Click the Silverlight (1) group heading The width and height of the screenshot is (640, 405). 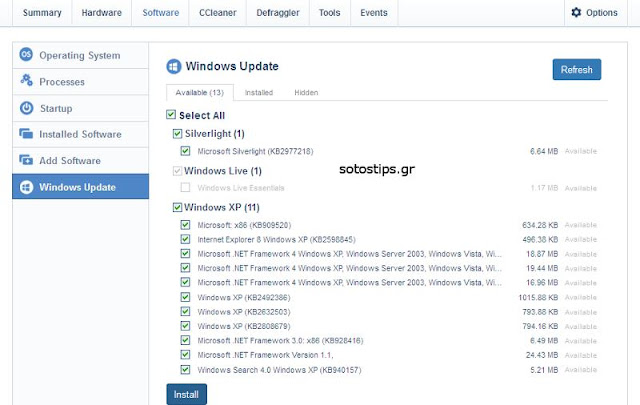(215, 134)
